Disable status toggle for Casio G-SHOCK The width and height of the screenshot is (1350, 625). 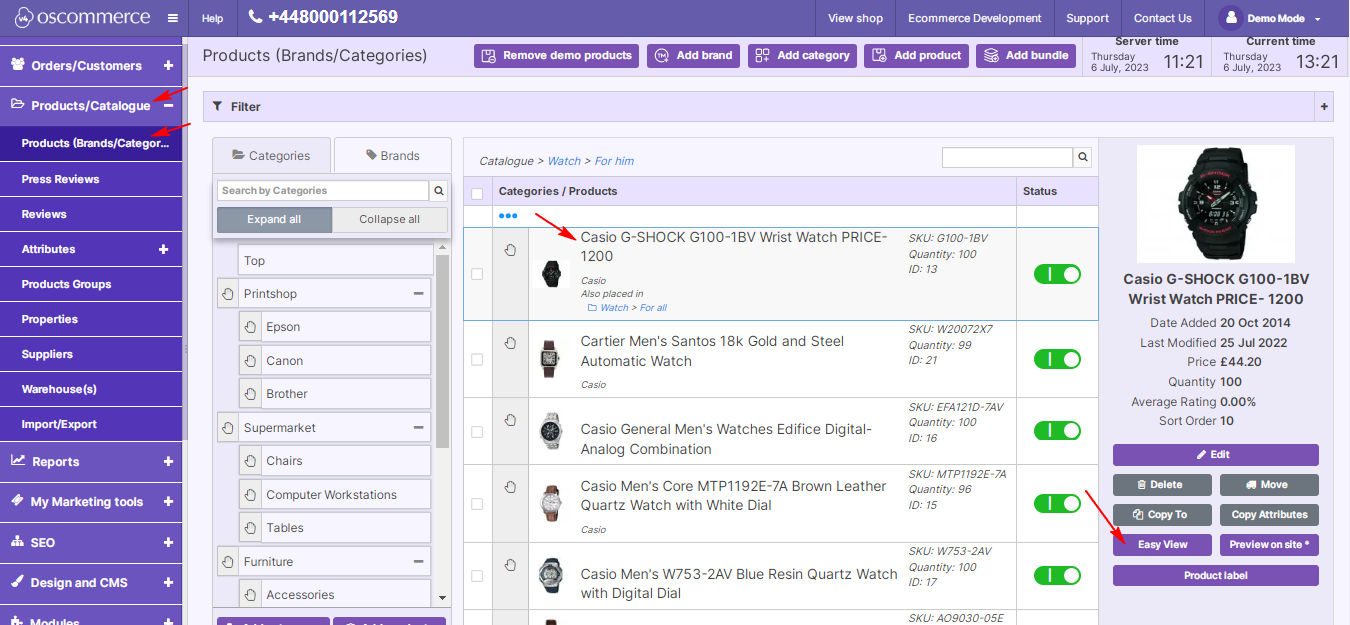(x=1057, y=274)
